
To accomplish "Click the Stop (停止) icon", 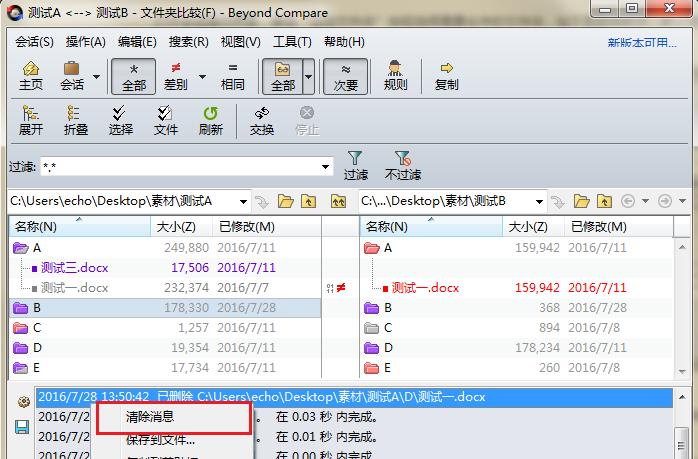I will 307,112.
